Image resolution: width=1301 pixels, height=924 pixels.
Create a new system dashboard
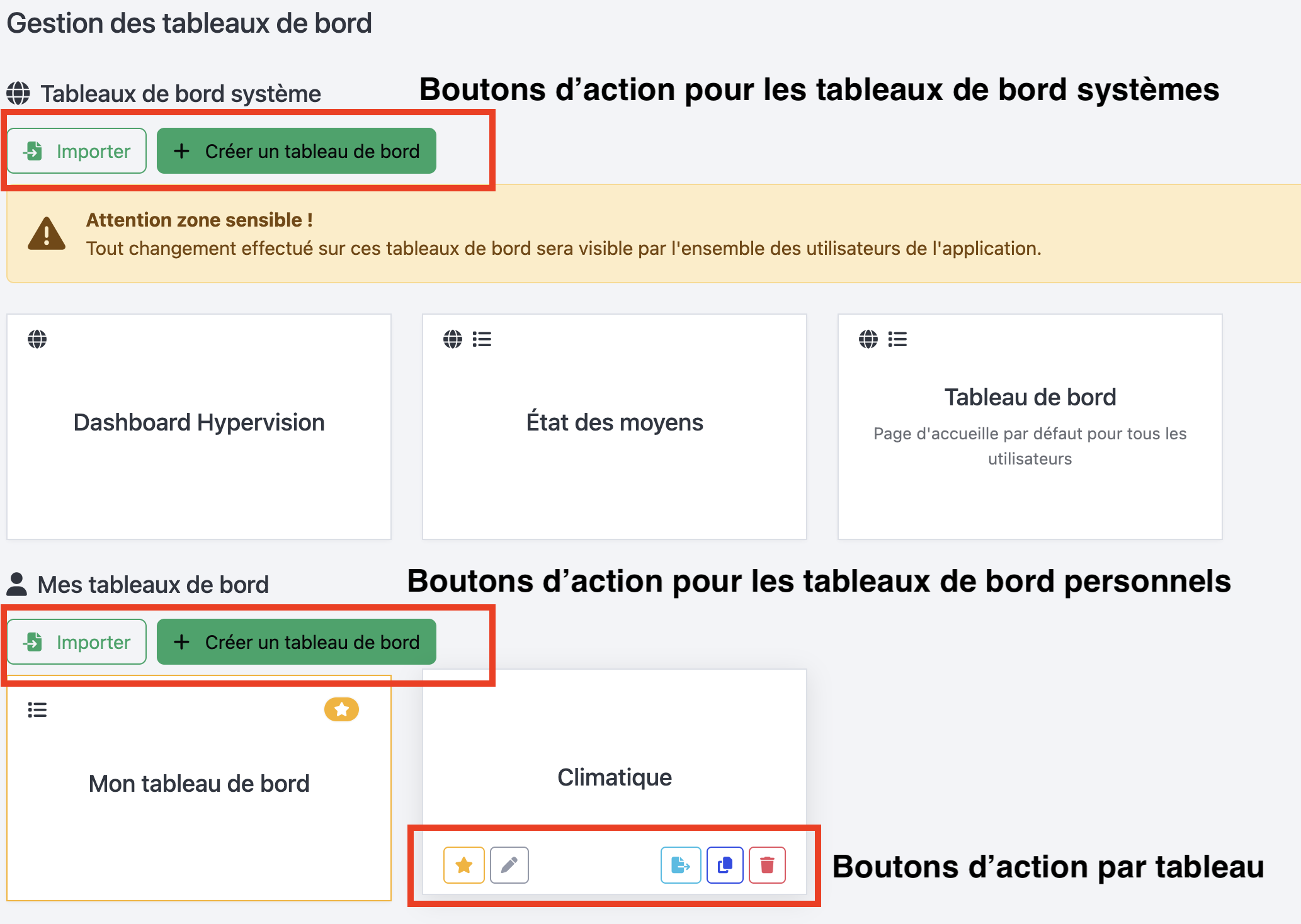click(297, 151)
